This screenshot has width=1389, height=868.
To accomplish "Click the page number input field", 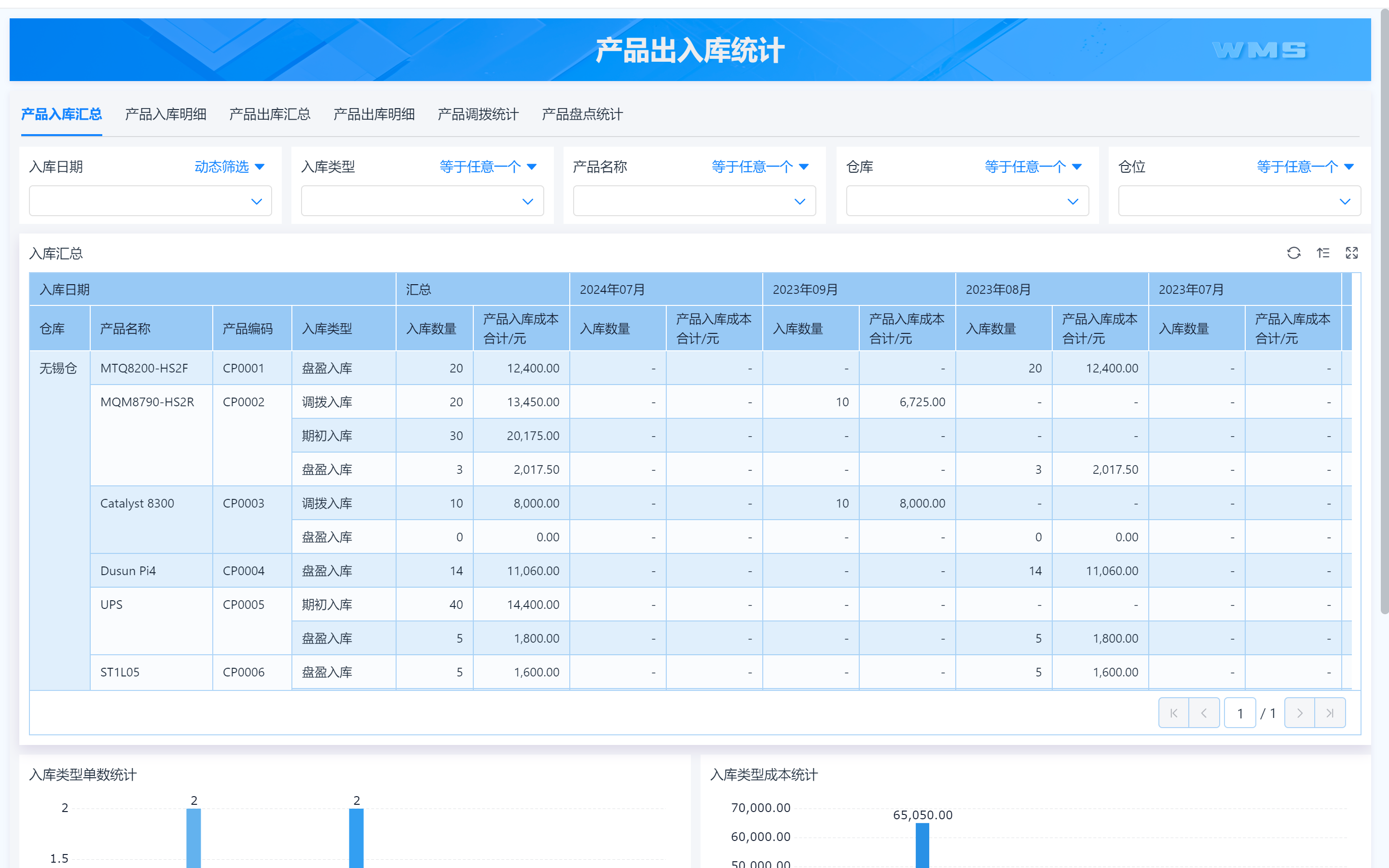I will pyautogui.click(x=1240, y=713).
